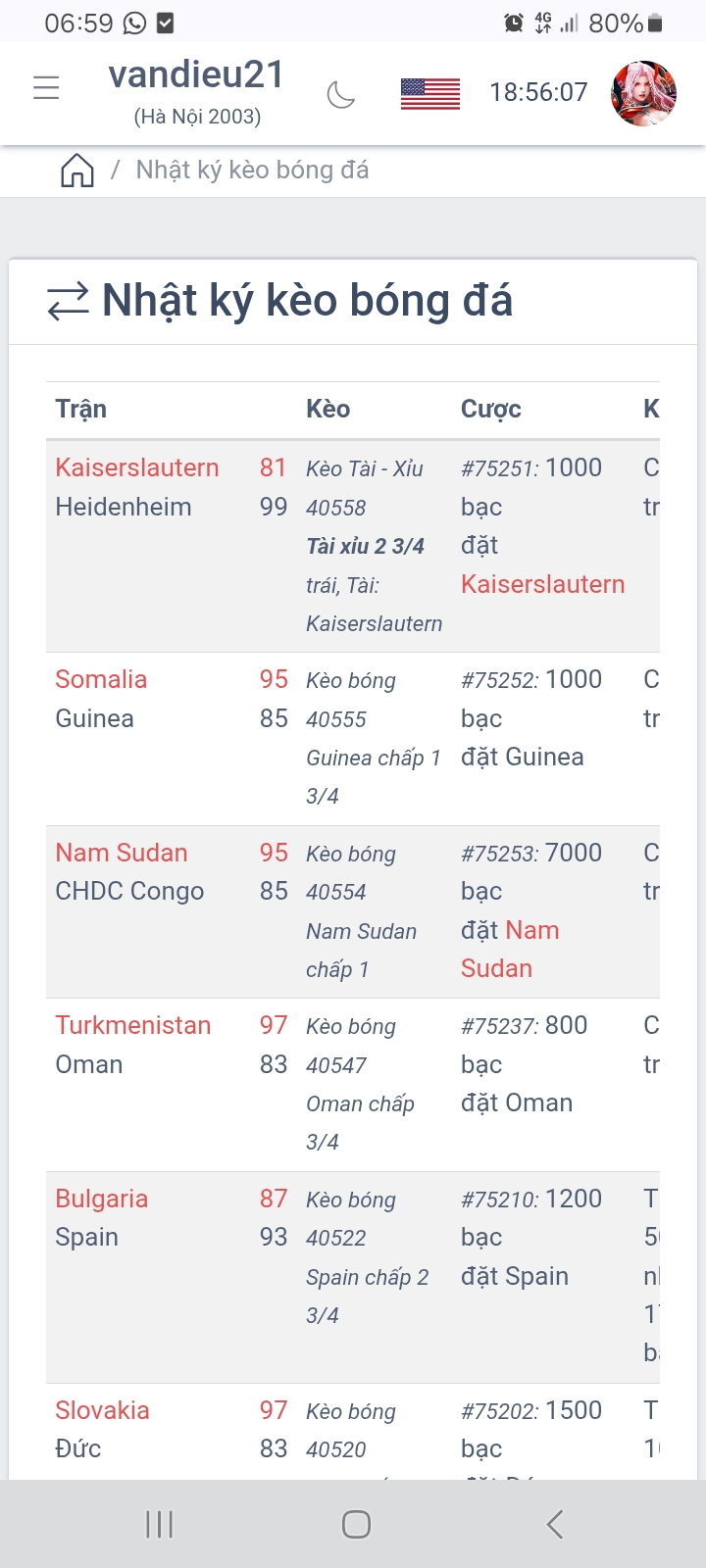Tap the Android back arrow
This screenshot has width=706, height=1568.
[x=555, y=1524]
